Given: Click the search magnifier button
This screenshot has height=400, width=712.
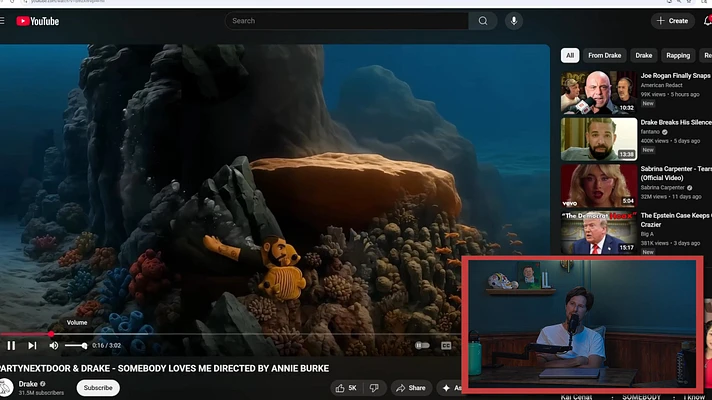Looking at the screenshot, I should tap(483, 21).
